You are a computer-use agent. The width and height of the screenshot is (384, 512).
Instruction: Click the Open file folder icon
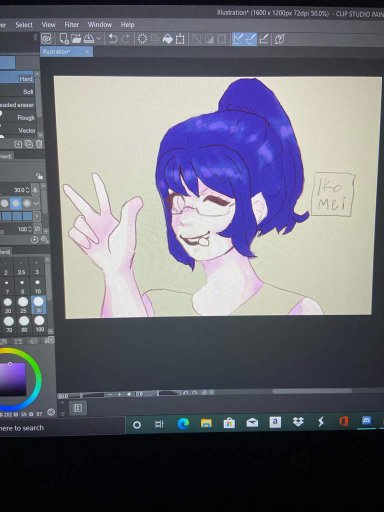tap(76, 39)
